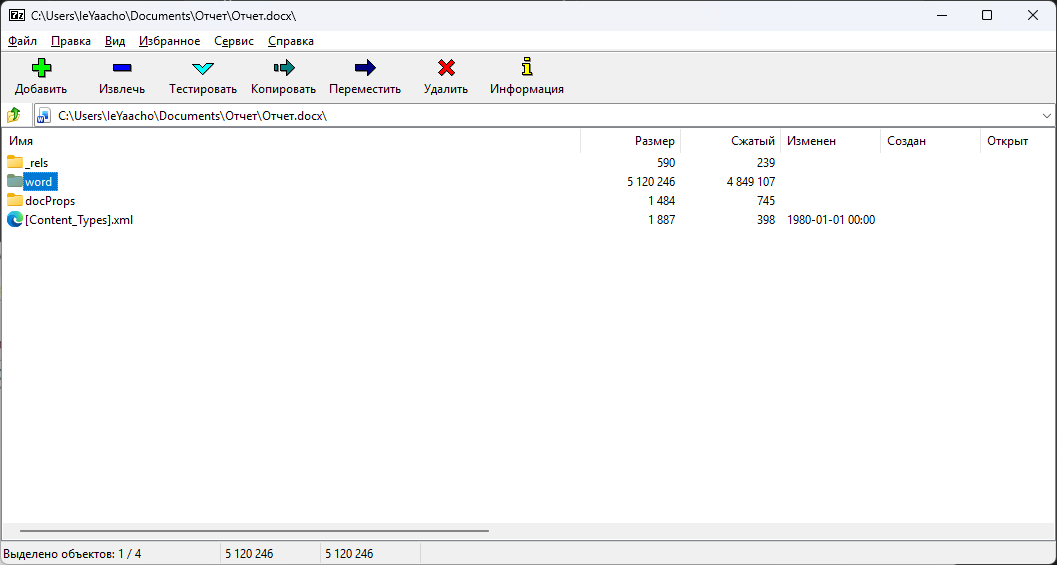Screen dimensions: 1057x565
Task: Close the 7-Zip window
Action: (1033, 15)
